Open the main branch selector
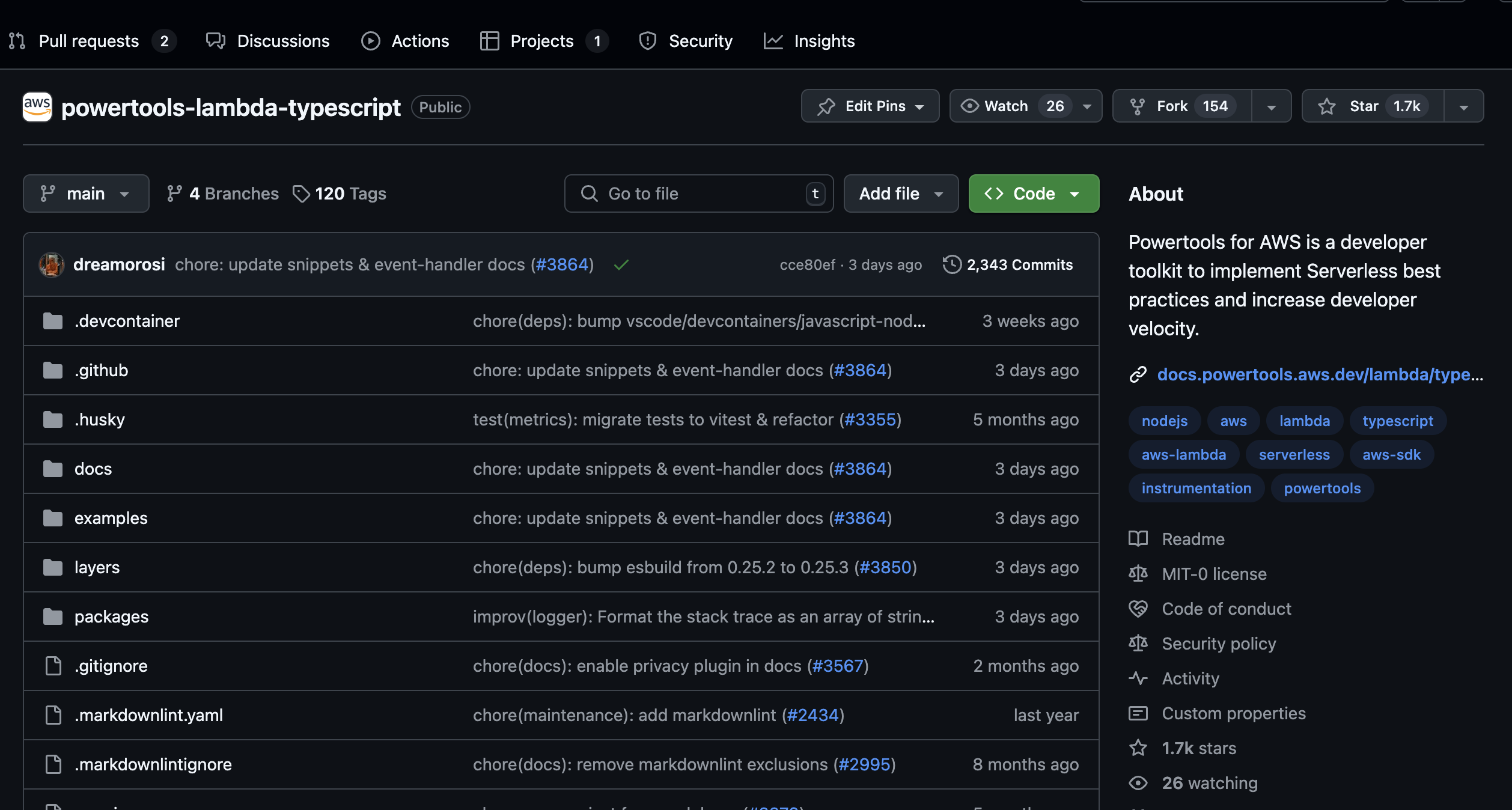 [86, 193]
